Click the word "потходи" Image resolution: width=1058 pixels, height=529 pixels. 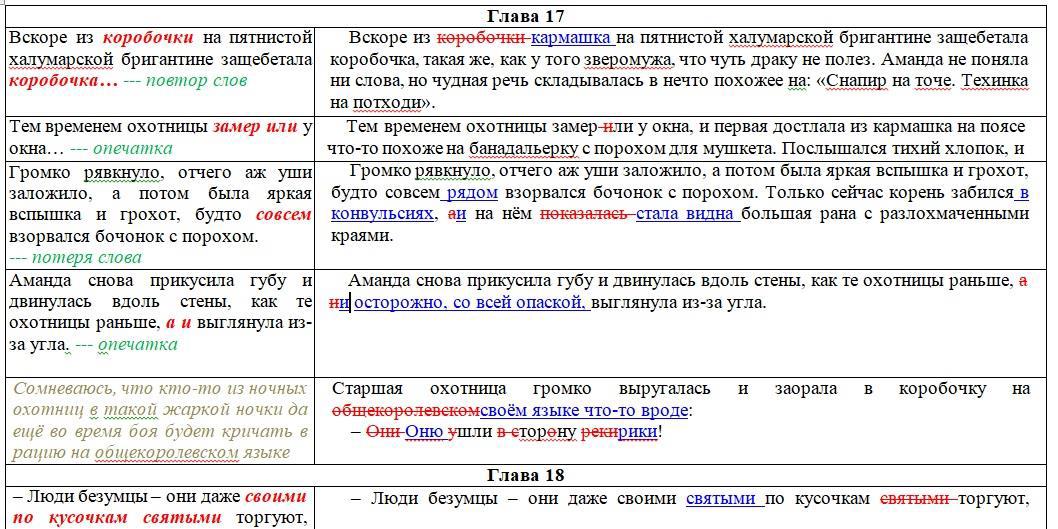pyautogui.click(x=389, y=104)
